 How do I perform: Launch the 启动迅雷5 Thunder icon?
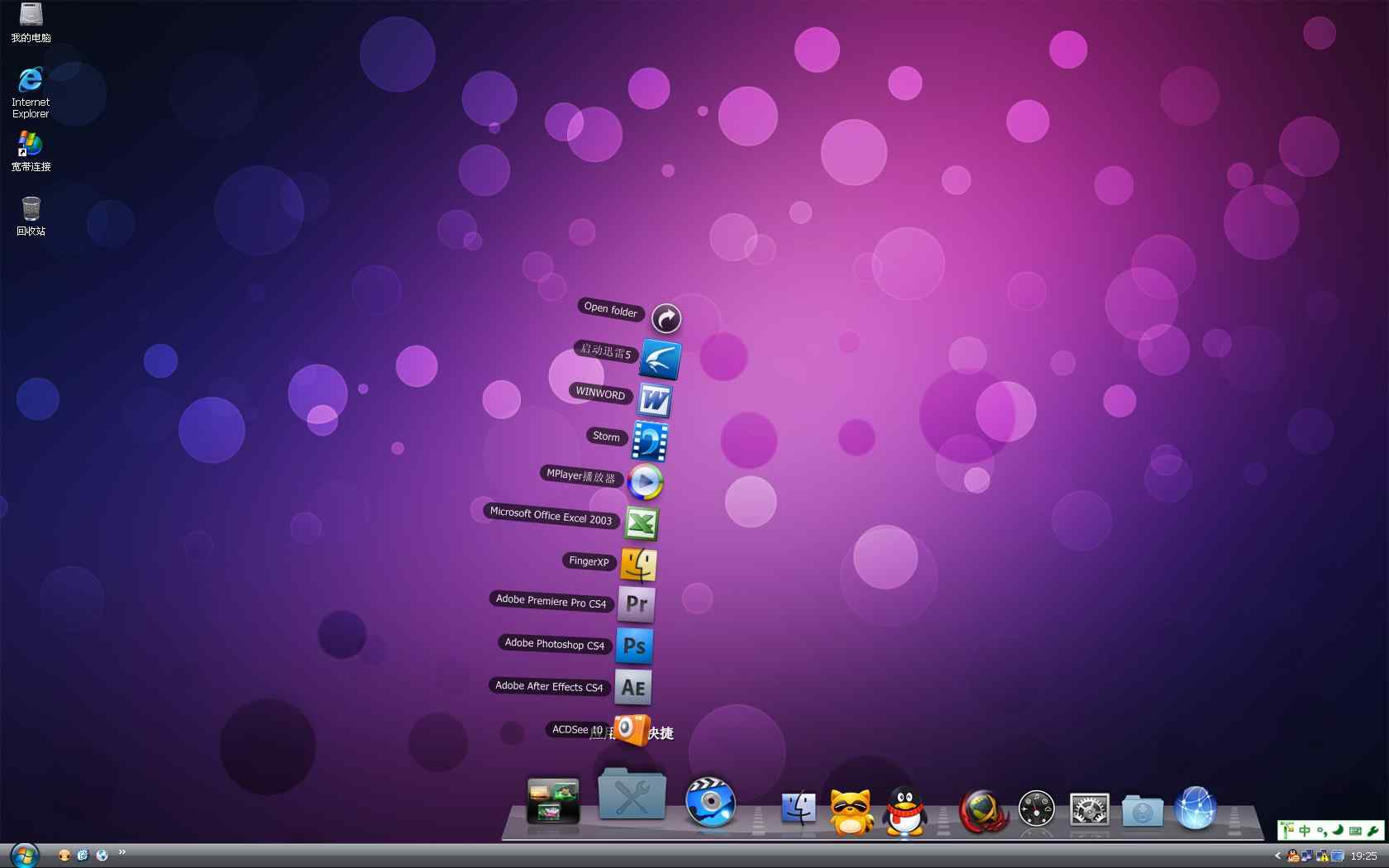point(661,359)
